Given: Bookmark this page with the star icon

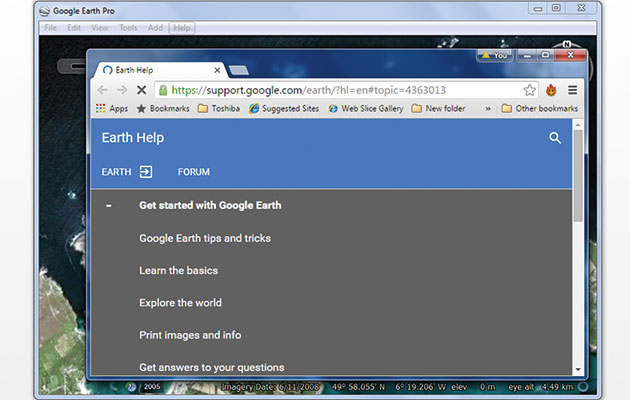Looking at the screenshot, I should [530, 90].
